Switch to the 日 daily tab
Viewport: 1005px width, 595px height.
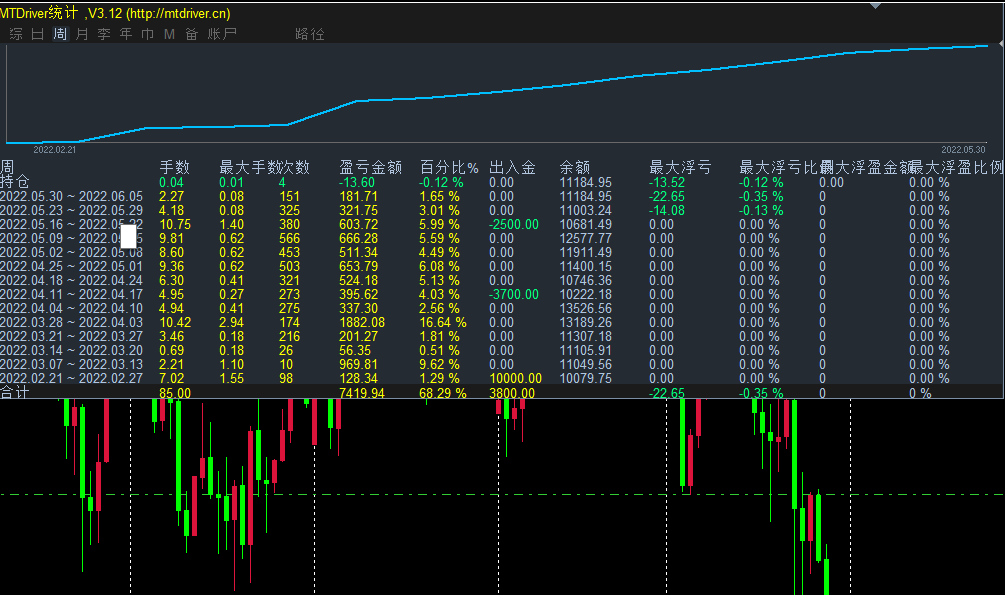point(38,34)
